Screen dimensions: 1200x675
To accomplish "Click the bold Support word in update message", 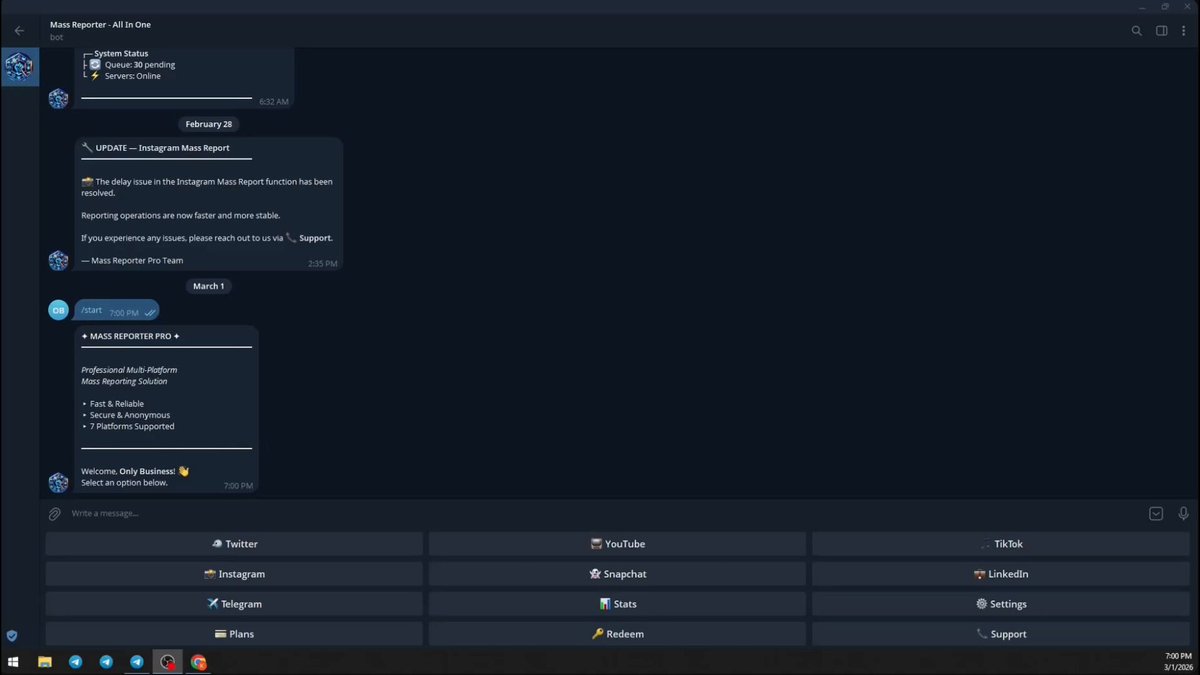I will 316,238.
